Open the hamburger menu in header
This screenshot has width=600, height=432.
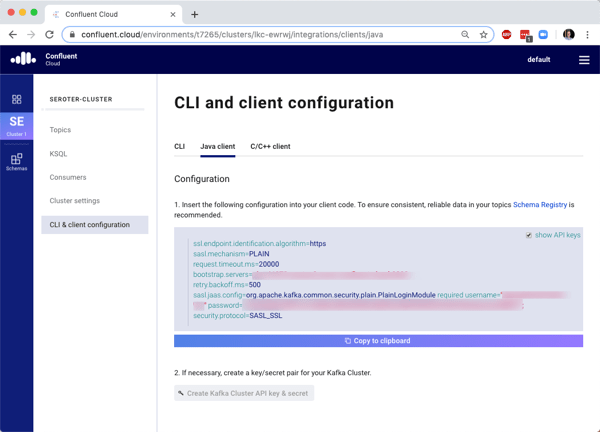(x=584, y=60)
